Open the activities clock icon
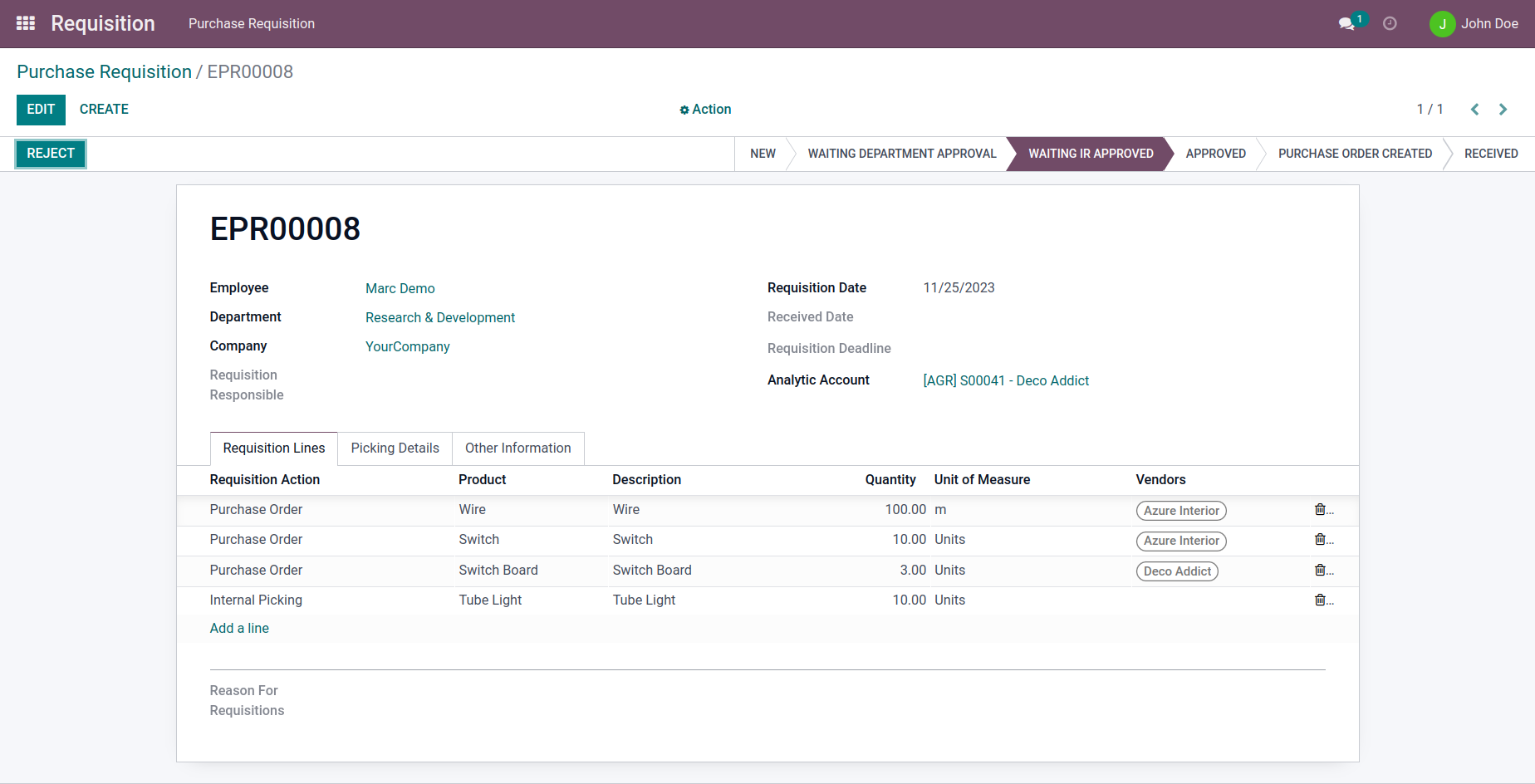Screen dimensions: 1535x784 (1390, 24)
